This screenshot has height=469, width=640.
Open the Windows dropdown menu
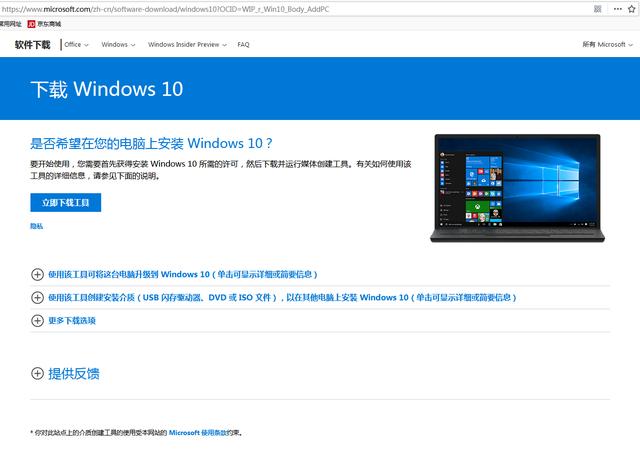(x=118, y=45)
